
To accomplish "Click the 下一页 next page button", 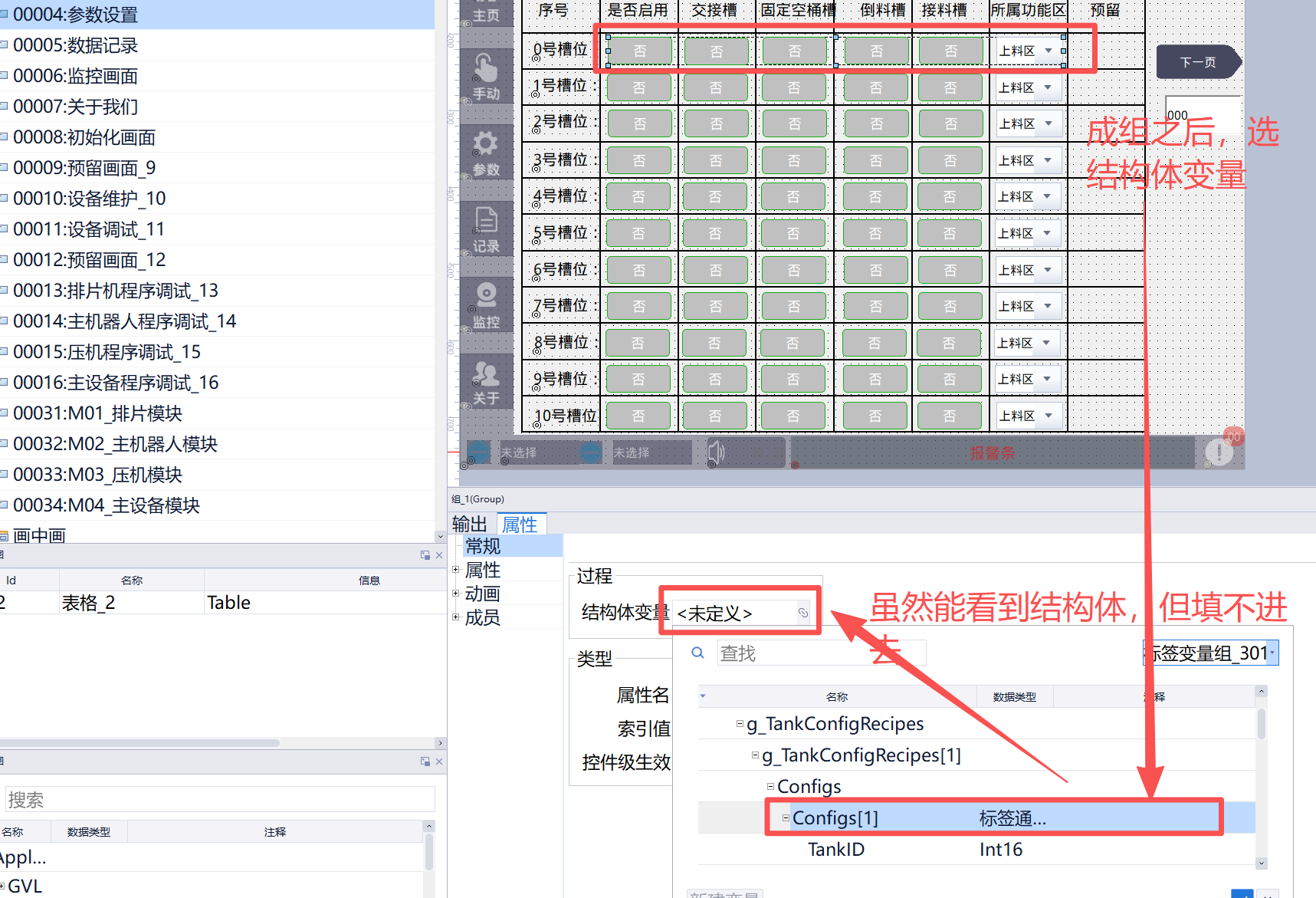I will [x=1197, y=63].
